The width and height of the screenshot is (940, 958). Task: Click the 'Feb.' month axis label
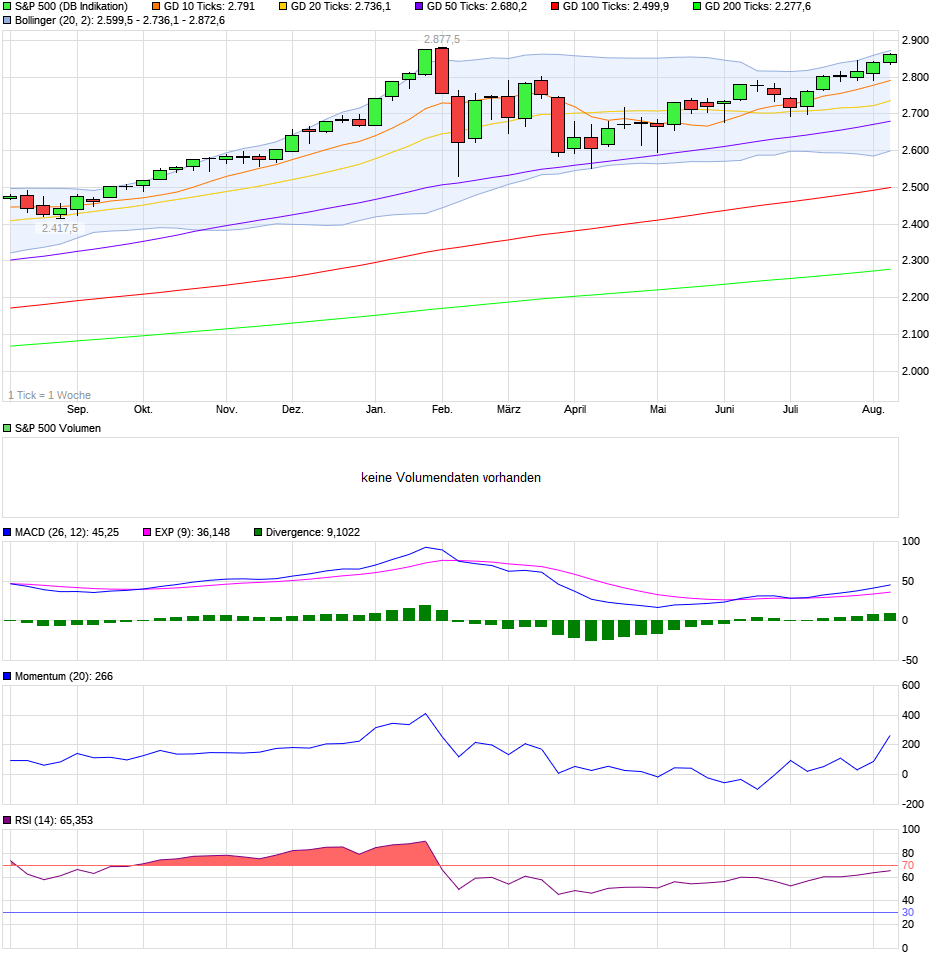pos(442,409)
